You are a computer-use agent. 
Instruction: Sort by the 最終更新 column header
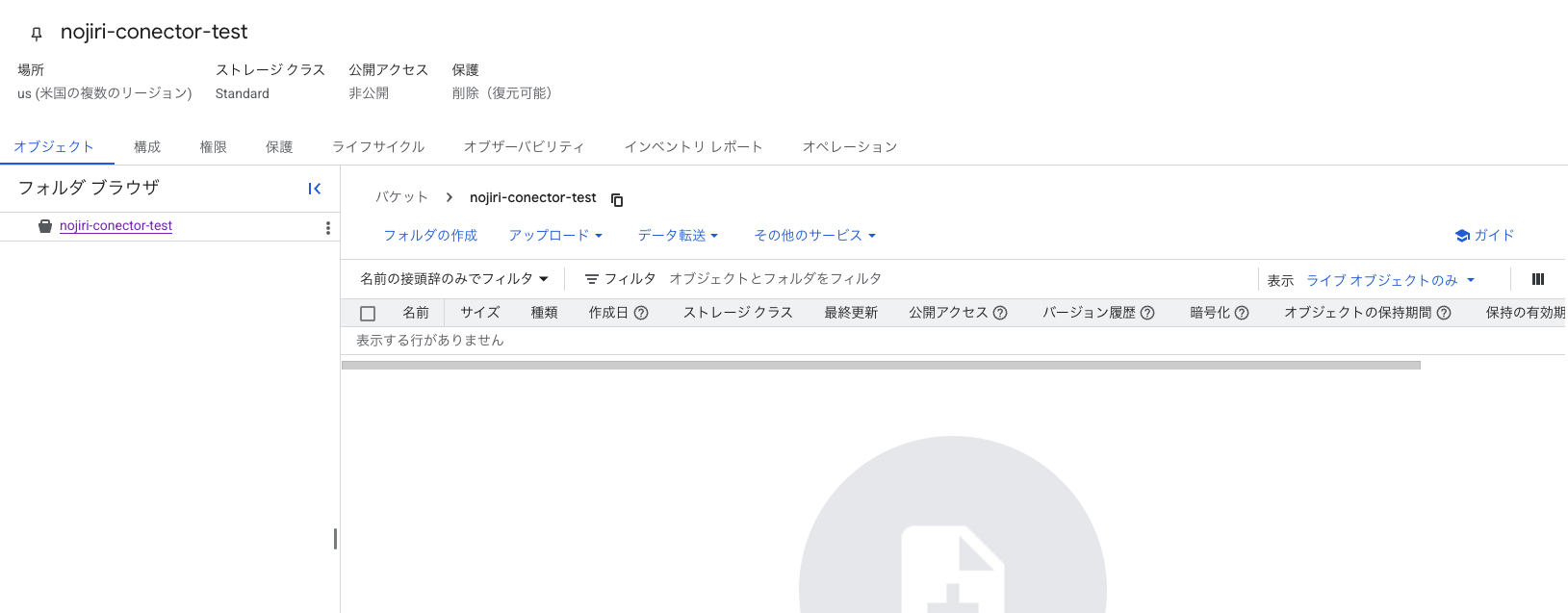(x=851, y=313)
